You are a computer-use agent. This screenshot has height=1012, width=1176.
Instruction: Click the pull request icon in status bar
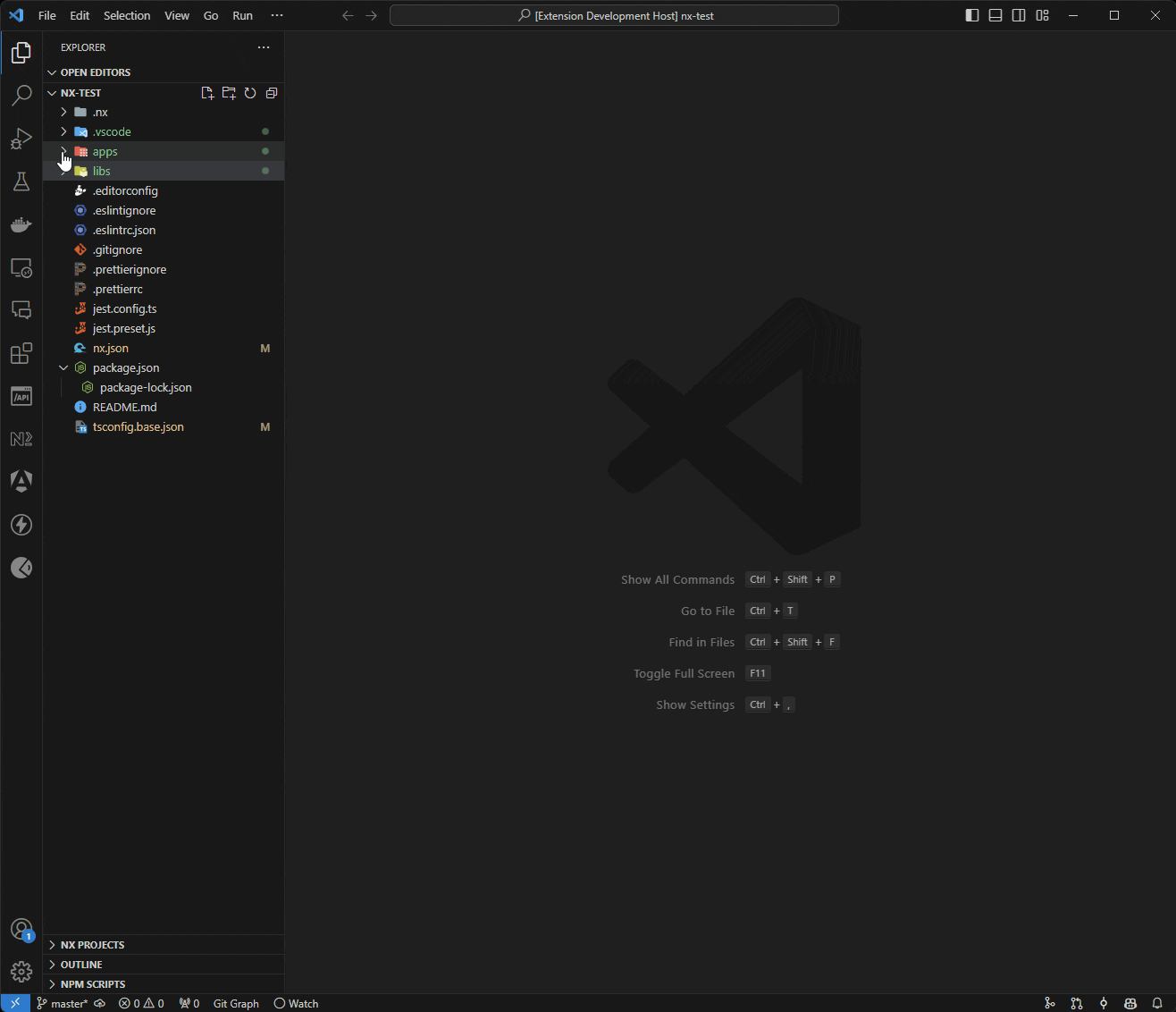[x=1077, y=1003]
